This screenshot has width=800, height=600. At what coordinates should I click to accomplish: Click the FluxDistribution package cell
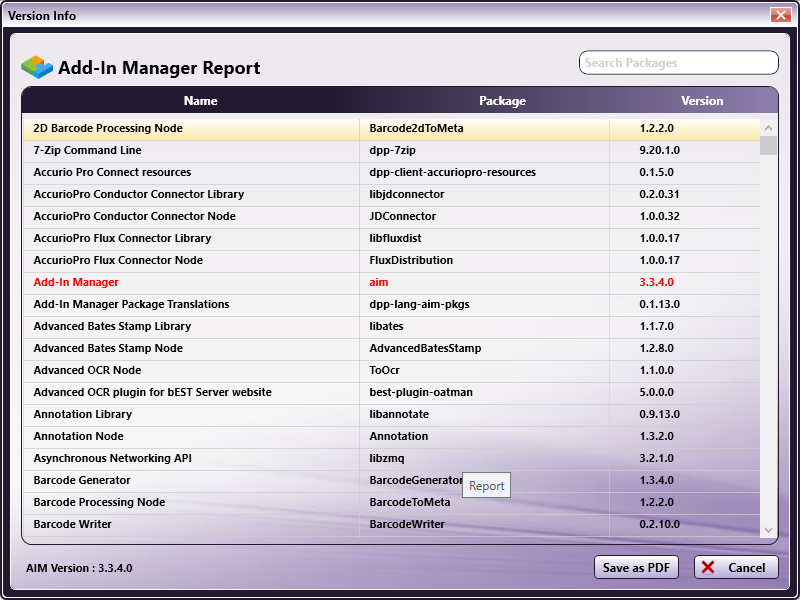pos(484,260)
